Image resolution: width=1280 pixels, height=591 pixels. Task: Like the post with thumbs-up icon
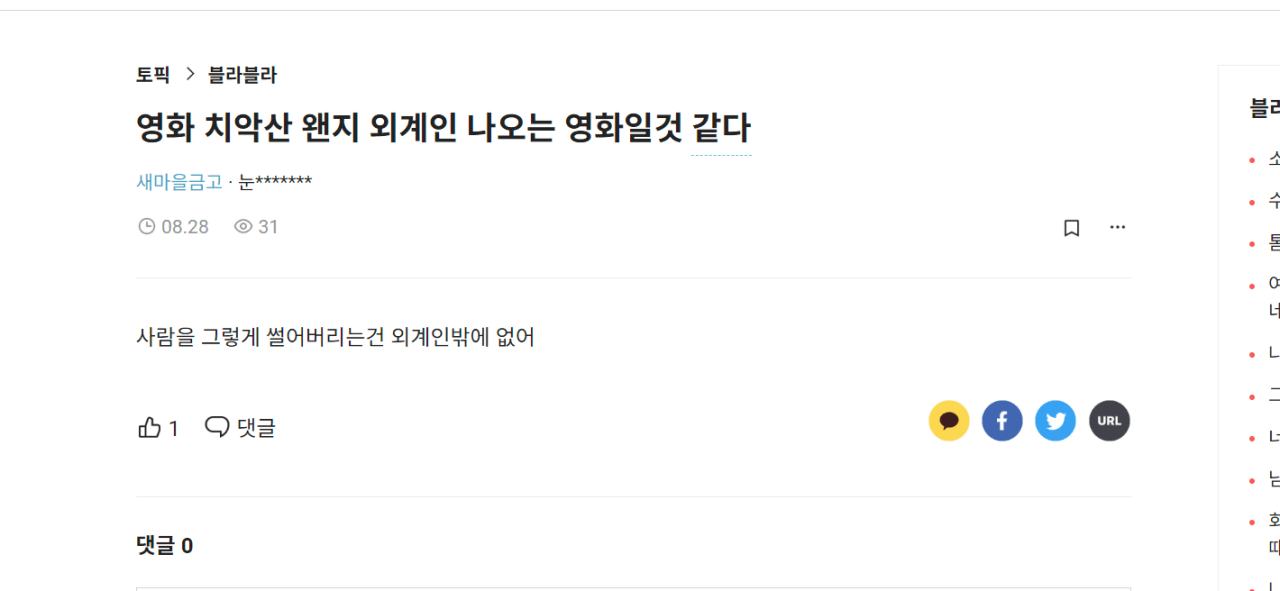pos(149,428)
